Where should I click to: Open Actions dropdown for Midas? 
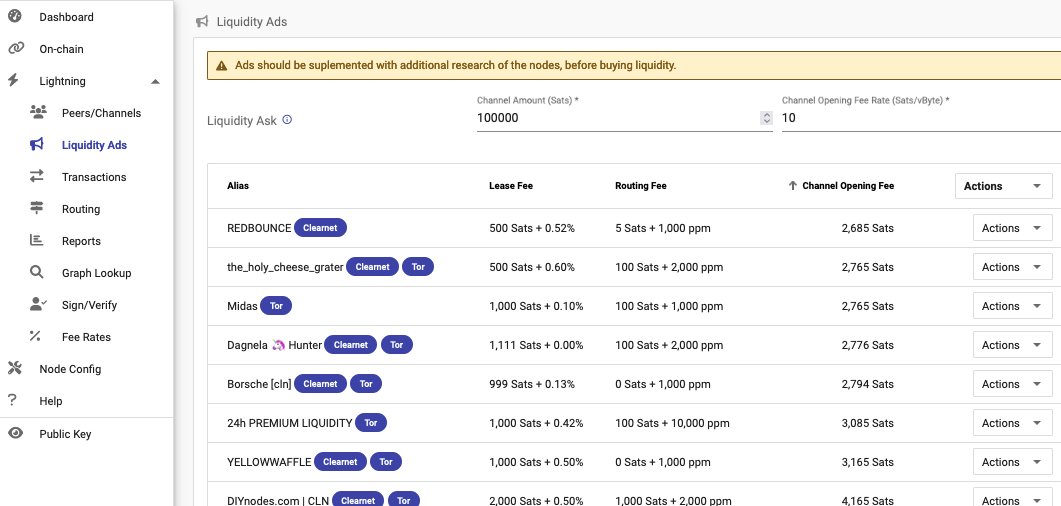click(1012, 306)
